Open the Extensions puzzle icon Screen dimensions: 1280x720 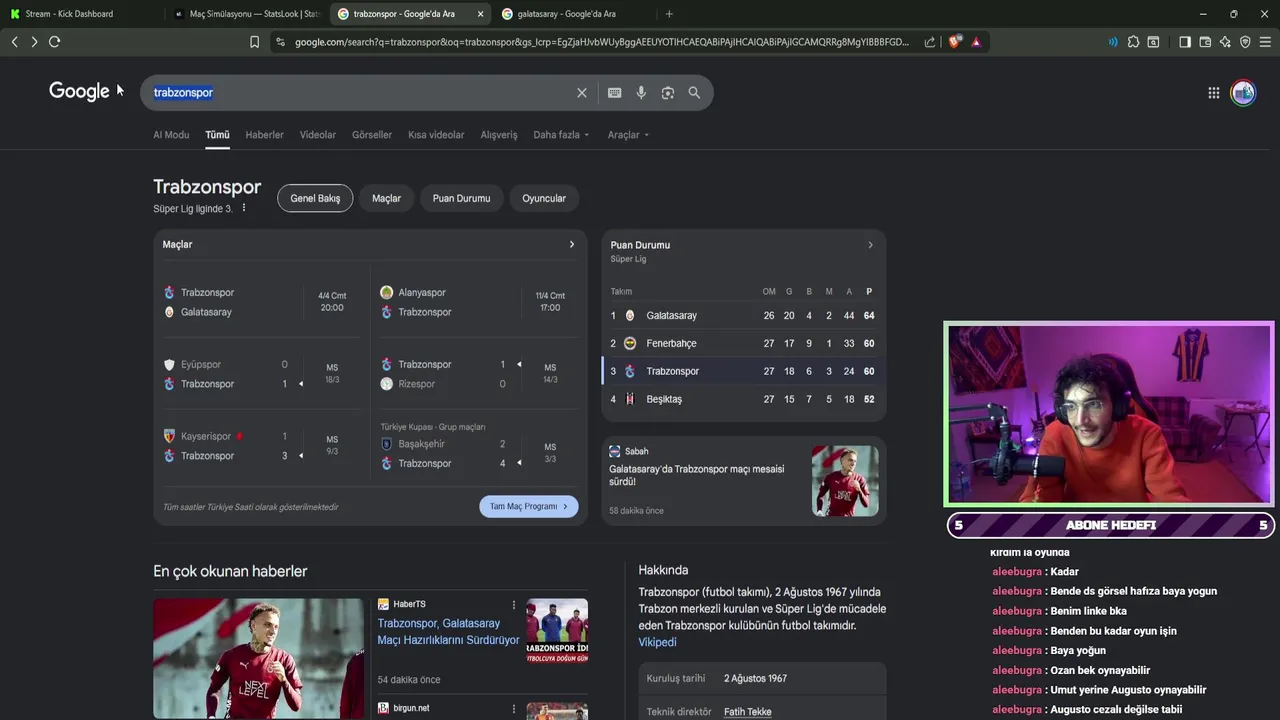coord(1133,42)
